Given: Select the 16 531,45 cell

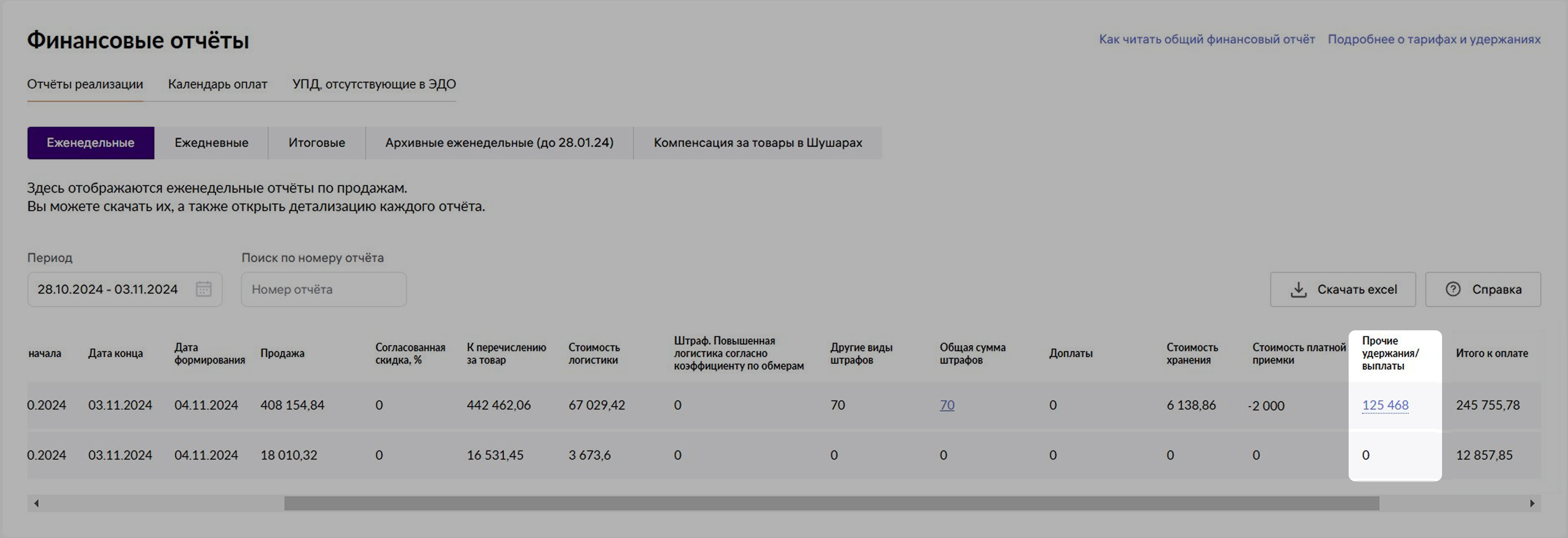Looking at the screenshot, I should pyautogui.click(x=495, y=455).
